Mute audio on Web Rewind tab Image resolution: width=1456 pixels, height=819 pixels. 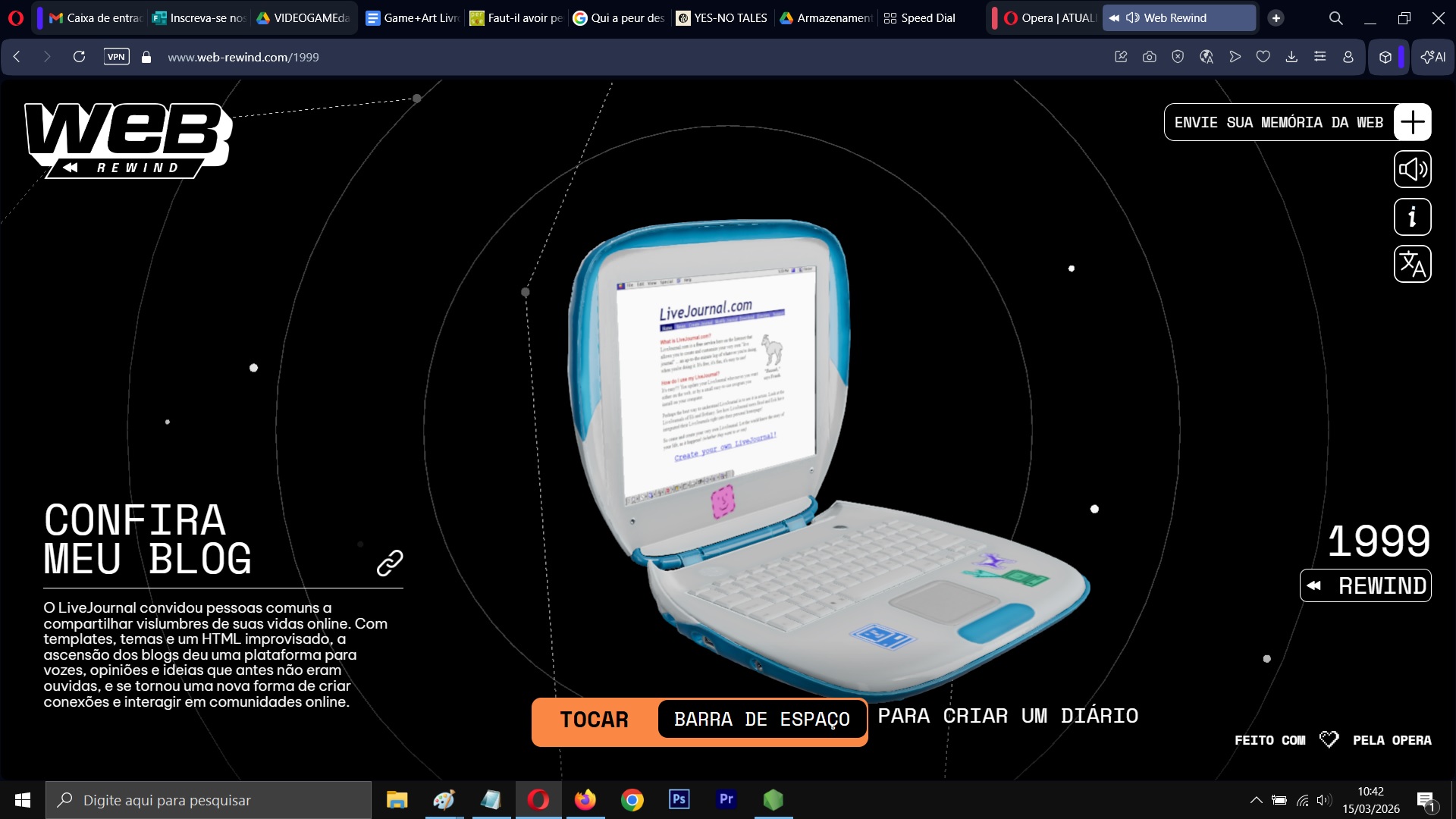1133,17
